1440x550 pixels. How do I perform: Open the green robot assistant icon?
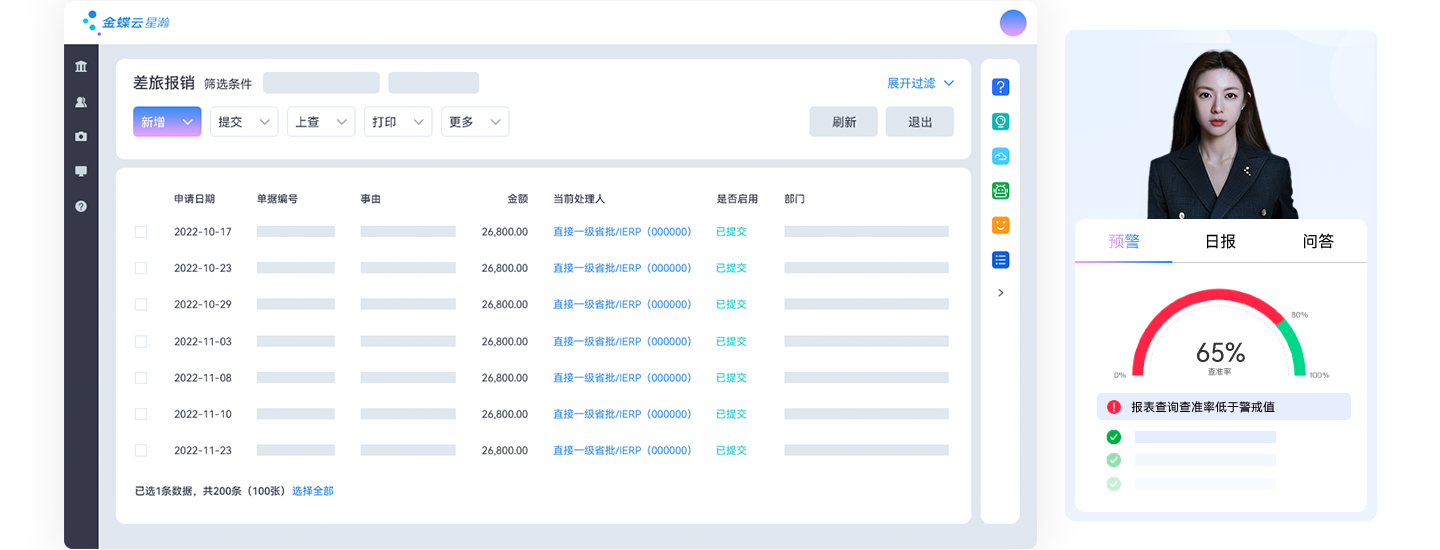[1000, 190]
